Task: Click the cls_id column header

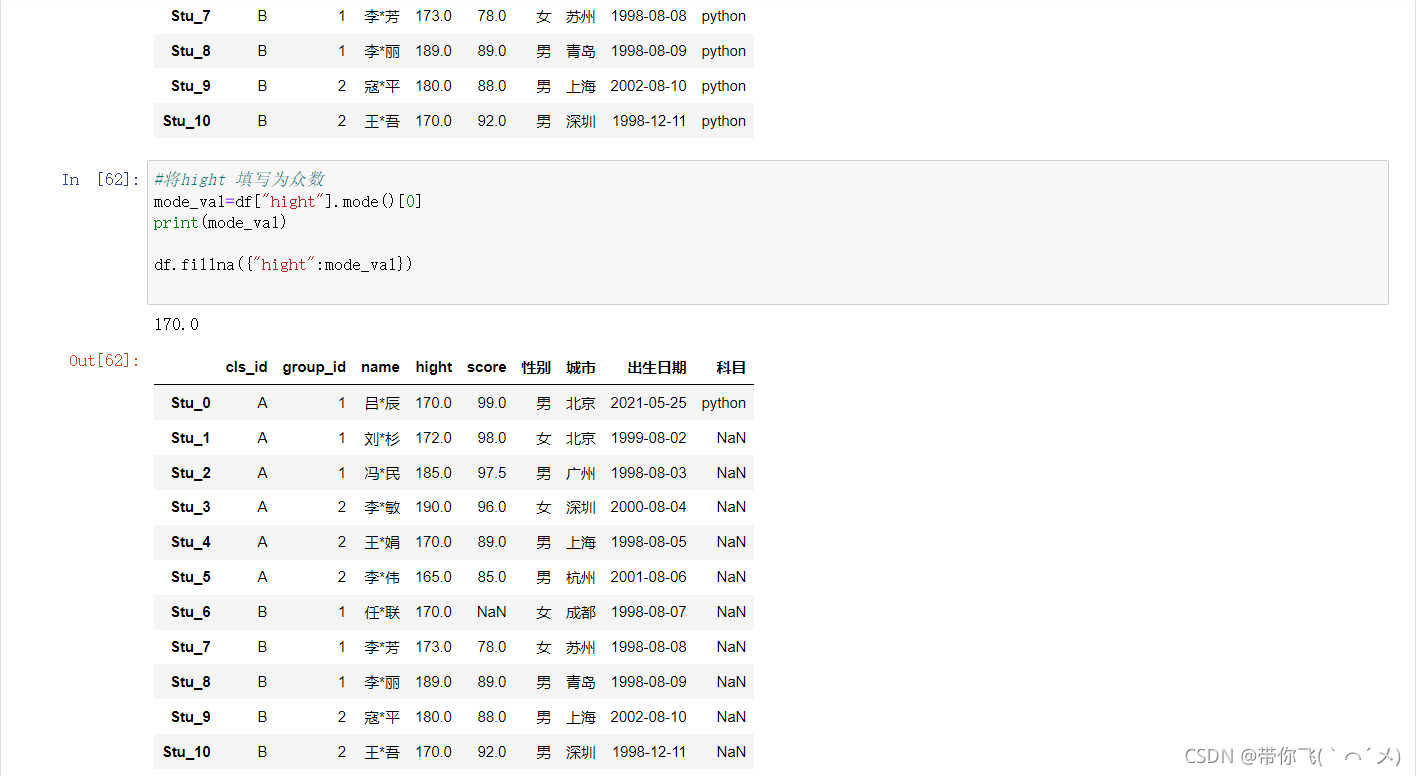Action: tap(247, 367)
